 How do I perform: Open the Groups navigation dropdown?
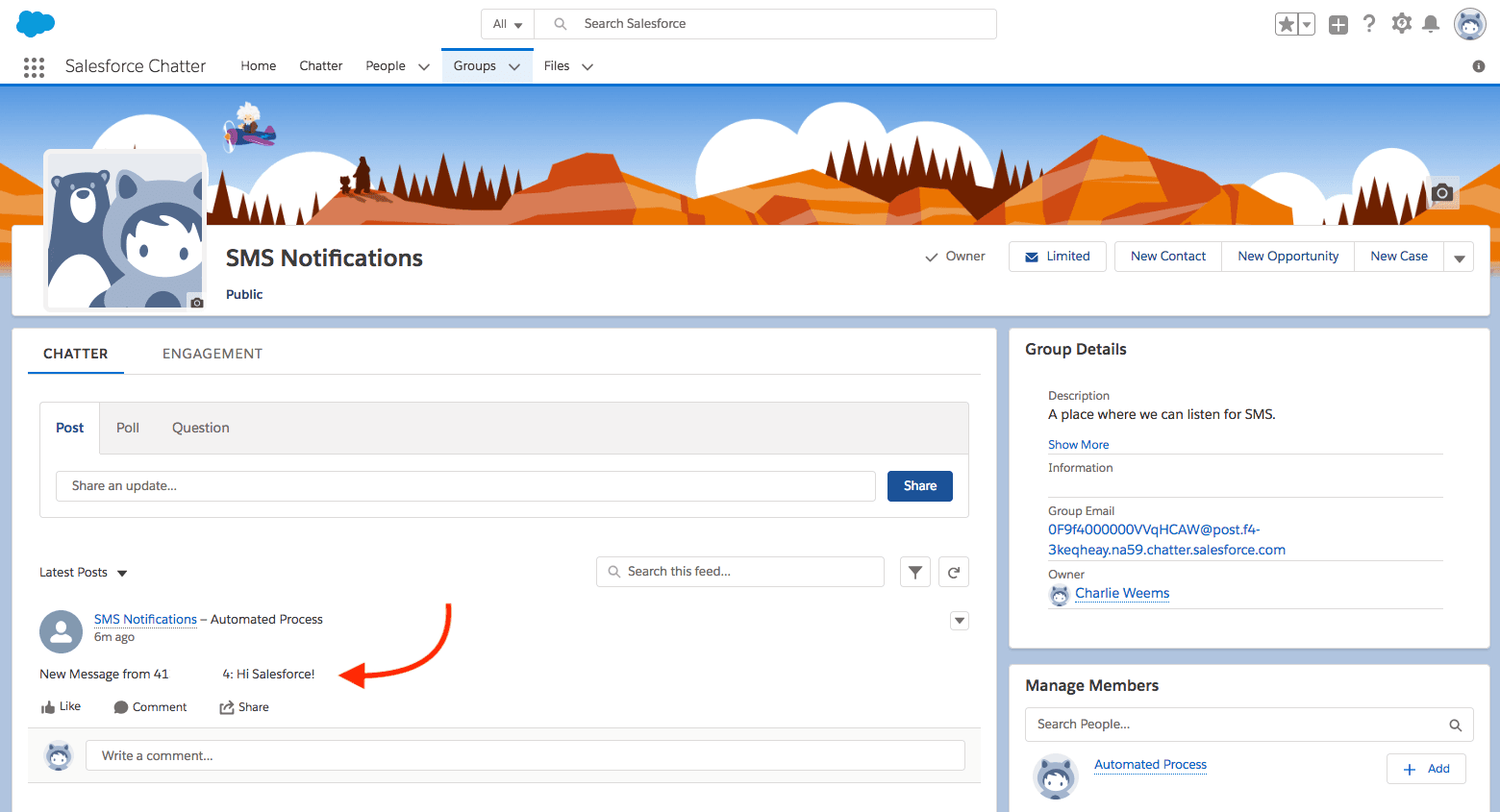click(515, 65)
